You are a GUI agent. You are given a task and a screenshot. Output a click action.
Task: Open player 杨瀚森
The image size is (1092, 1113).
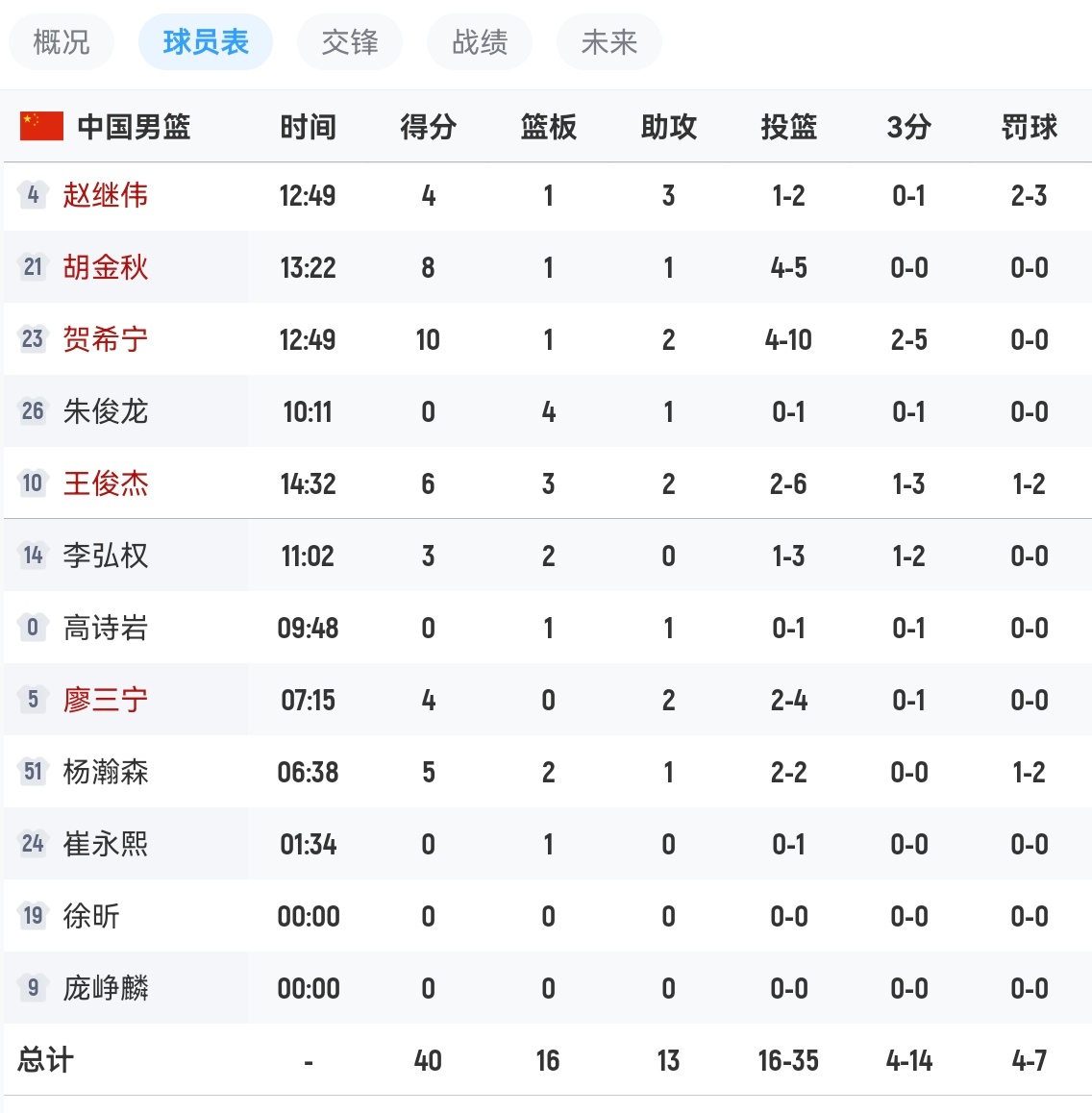105,772
